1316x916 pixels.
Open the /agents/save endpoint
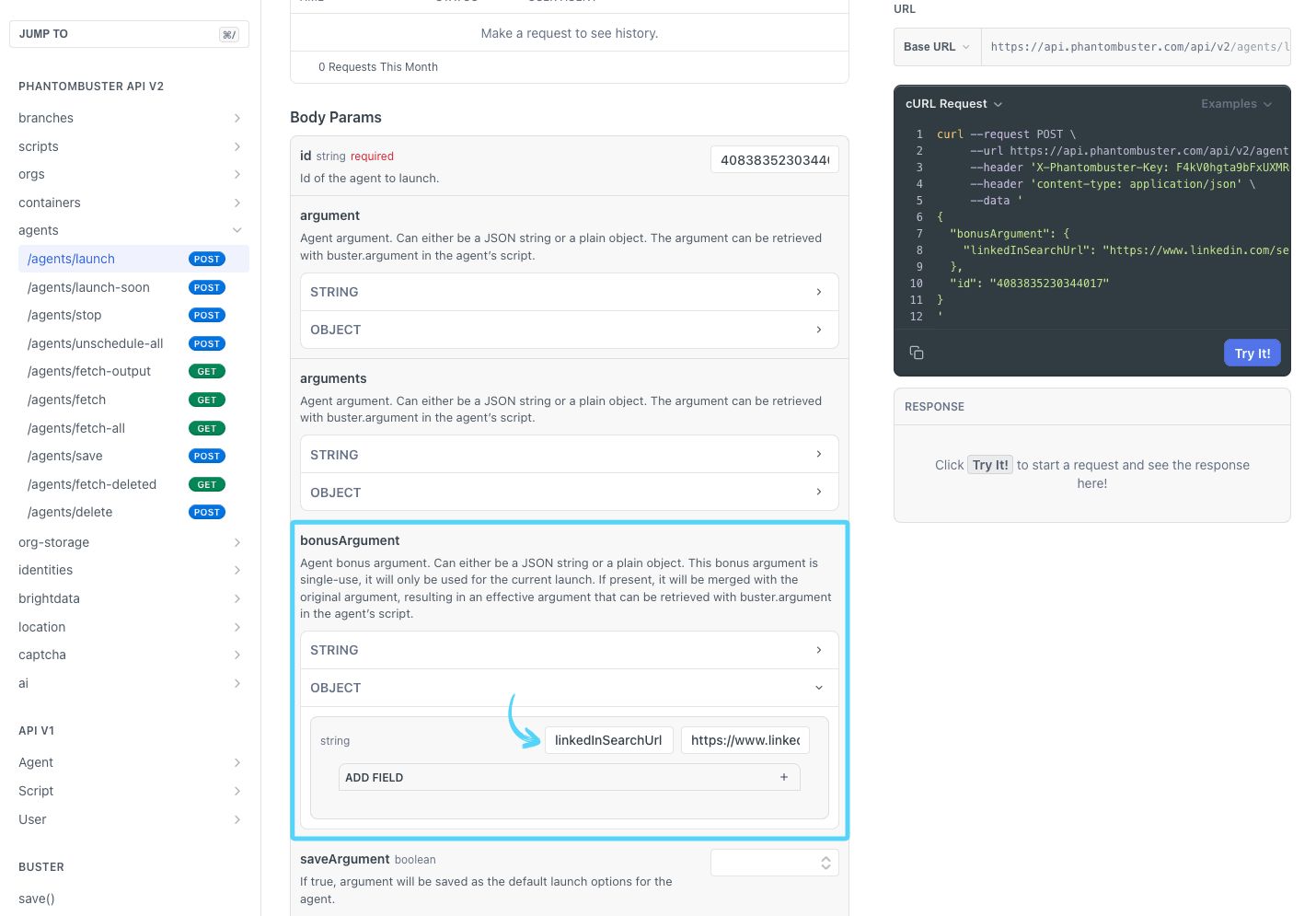[x=133, y=456]
